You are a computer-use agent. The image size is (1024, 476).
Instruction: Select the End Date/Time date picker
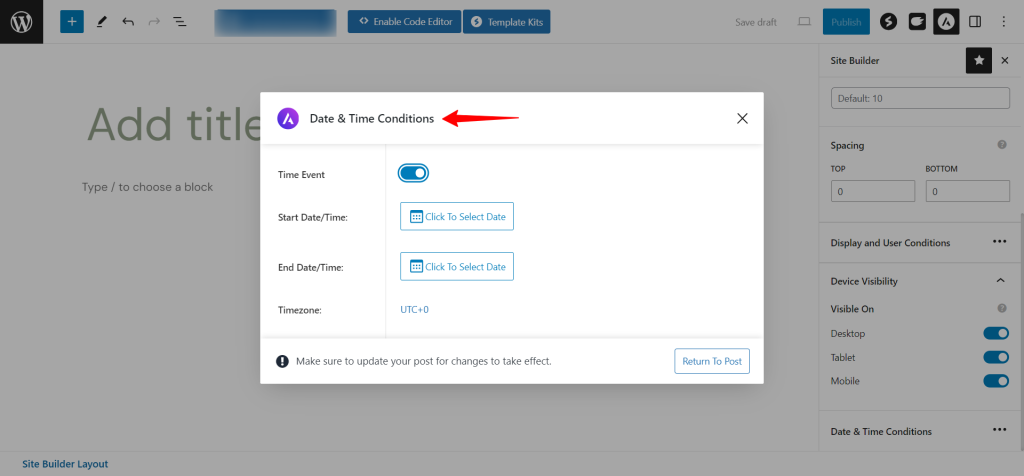457,266
